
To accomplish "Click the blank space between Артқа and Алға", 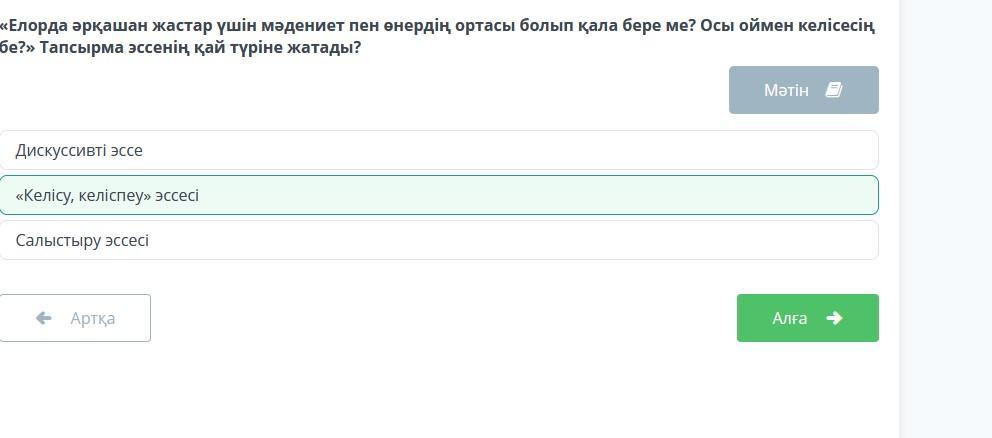I will 443,318.
